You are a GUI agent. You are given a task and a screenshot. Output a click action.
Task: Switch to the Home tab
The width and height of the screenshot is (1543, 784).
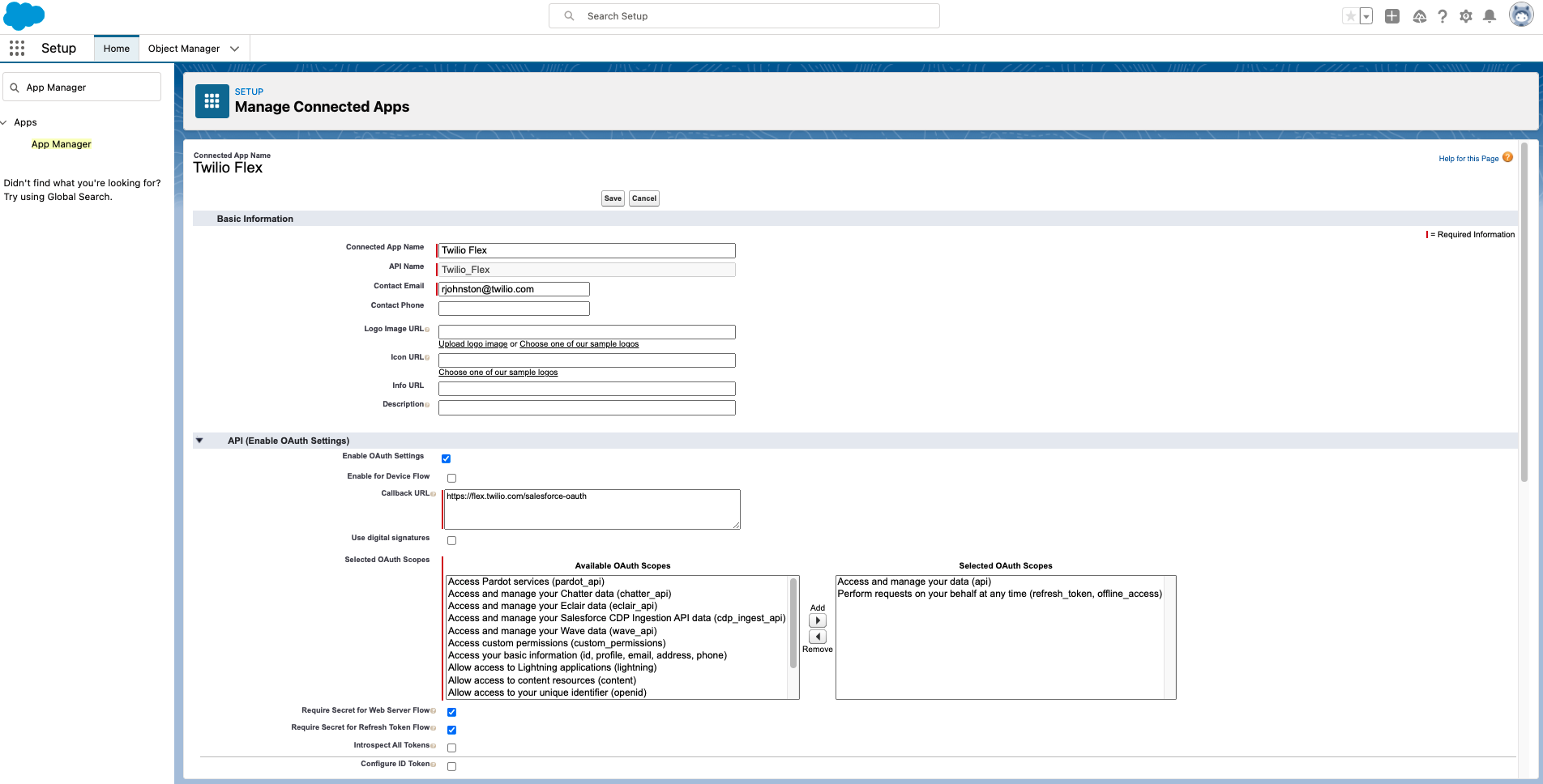pyautogui.click(x=117, y=49)
